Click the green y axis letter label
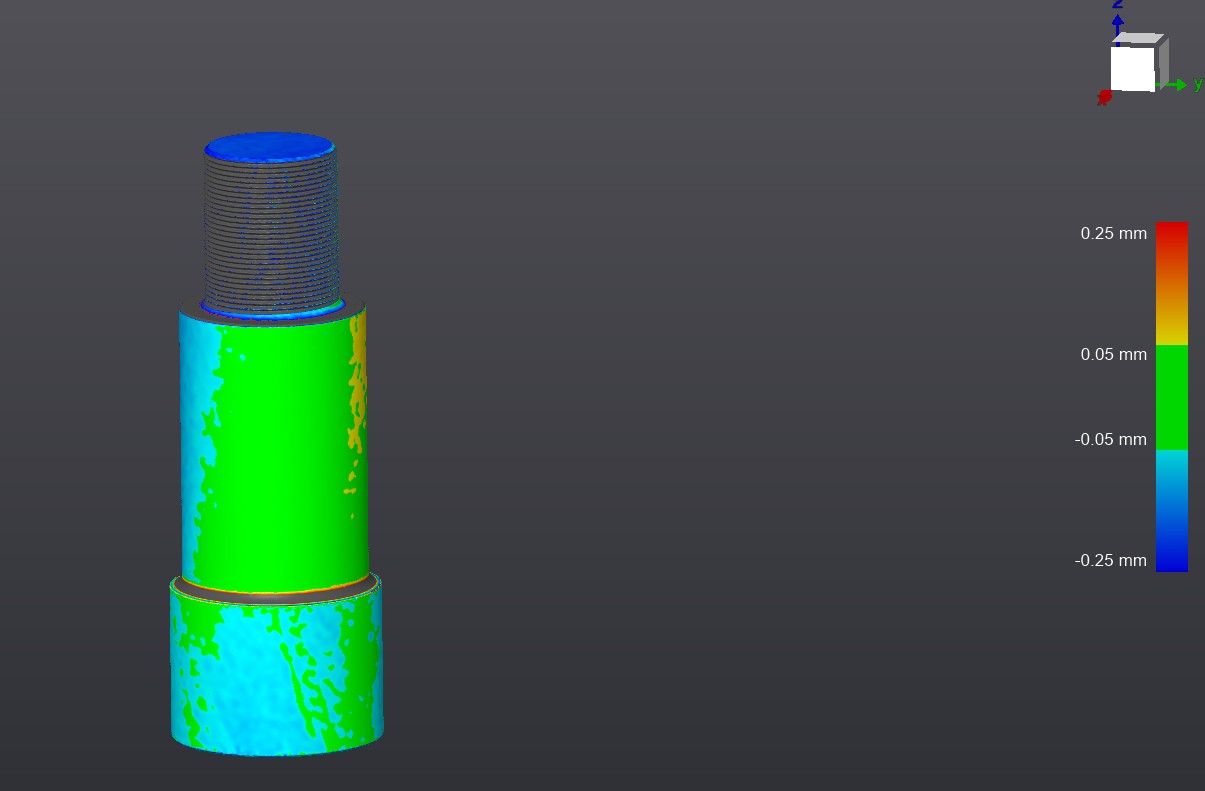The height and width of the screenshot is (791, 1205). 1198,84
